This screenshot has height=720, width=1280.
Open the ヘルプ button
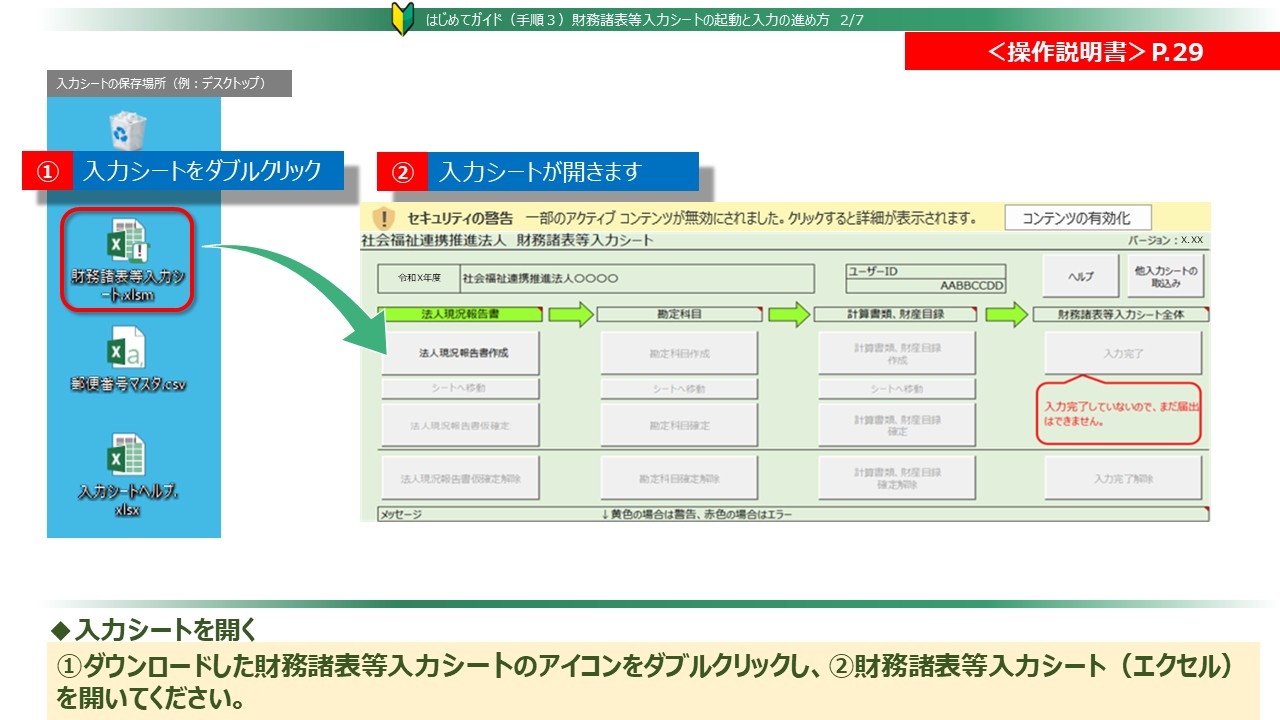click(1080, 276)
